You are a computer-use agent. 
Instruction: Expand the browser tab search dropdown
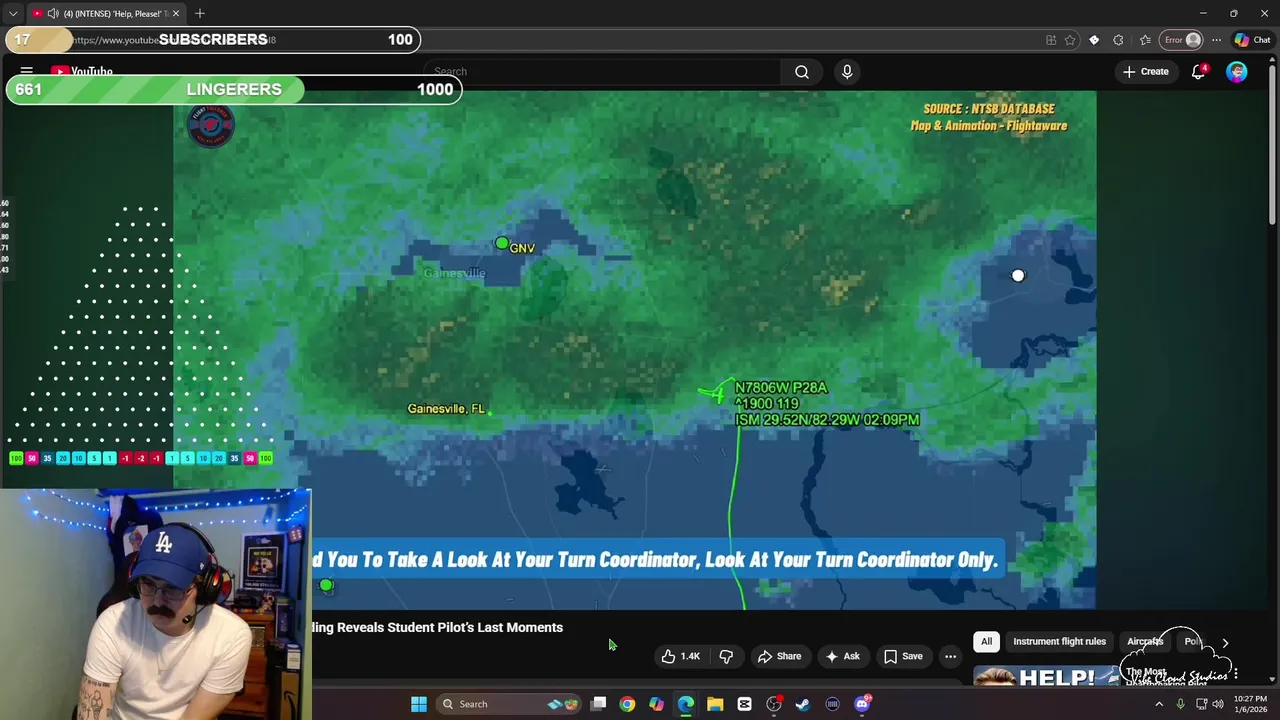pos(13,13)
